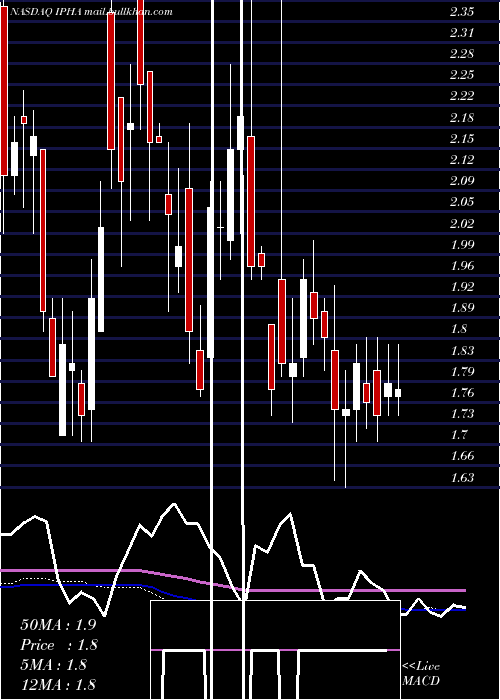Viewport: 500px width, 700px height.
Task: Click the 1.83 price axis label
Action: pos(462,351)
